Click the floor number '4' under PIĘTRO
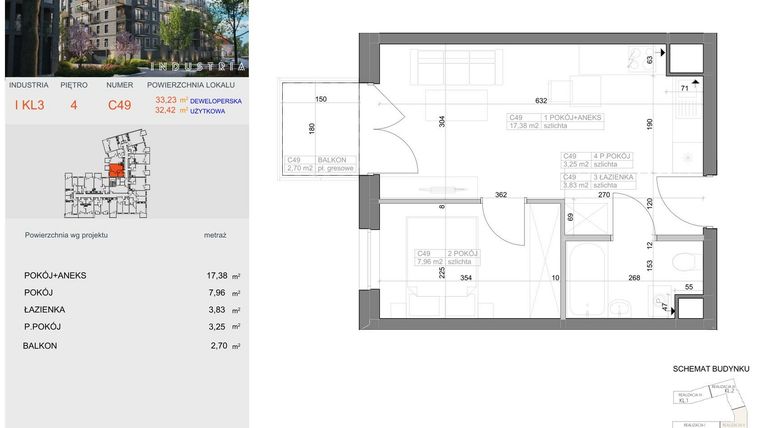The image size is (760, 428). (x=74, y=105)
